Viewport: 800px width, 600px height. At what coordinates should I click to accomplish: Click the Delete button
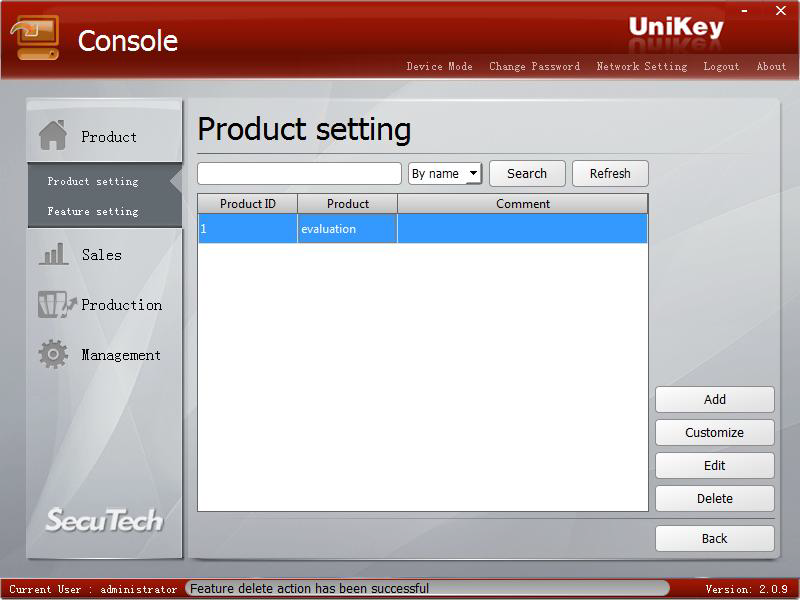coord(714,498)
